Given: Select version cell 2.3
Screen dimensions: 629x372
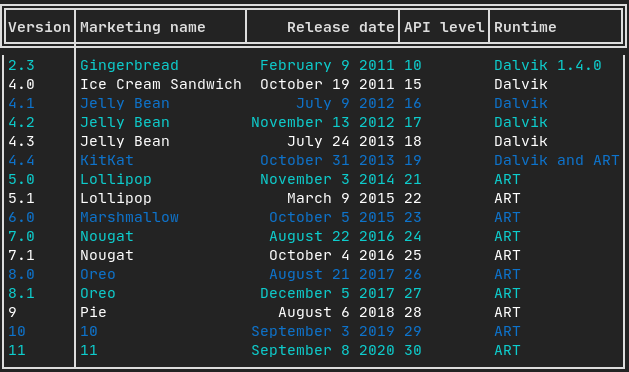Looking at the screenshot, I should [x=21, y=65].
